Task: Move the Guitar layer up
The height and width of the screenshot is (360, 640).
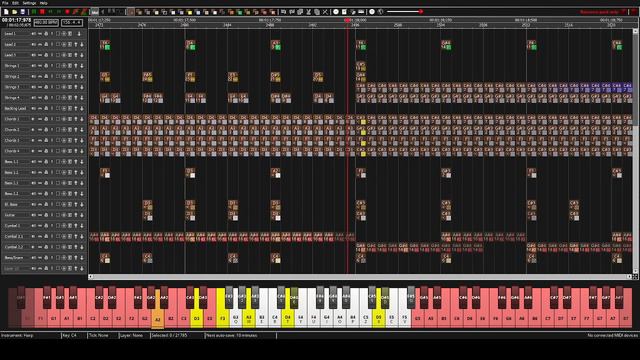Action: [x=76, y=215]
